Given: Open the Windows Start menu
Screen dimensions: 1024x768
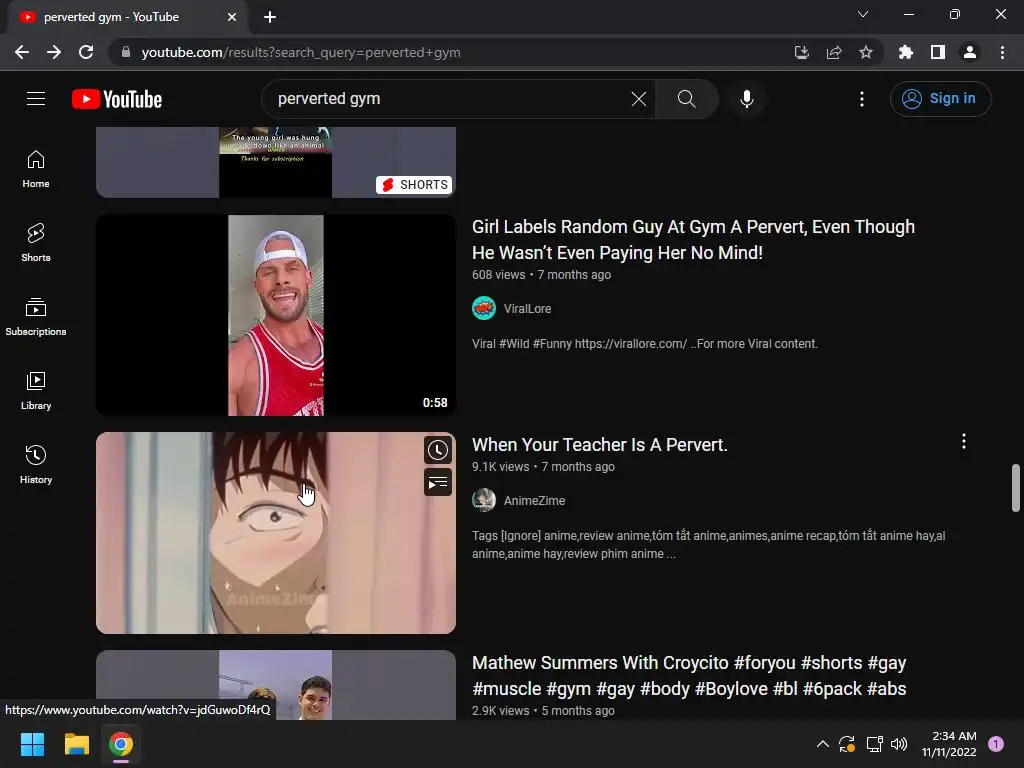Looking at the screenshot, I should (x=32, y=744).
